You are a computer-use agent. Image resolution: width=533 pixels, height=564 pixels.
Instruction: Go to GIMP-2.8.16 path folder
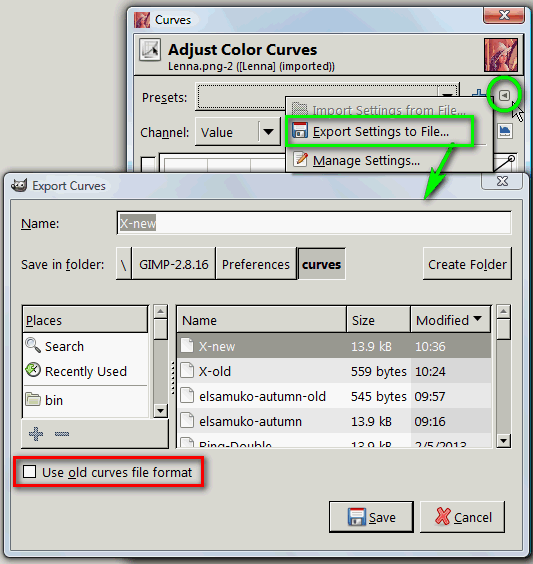pos(174,264)
